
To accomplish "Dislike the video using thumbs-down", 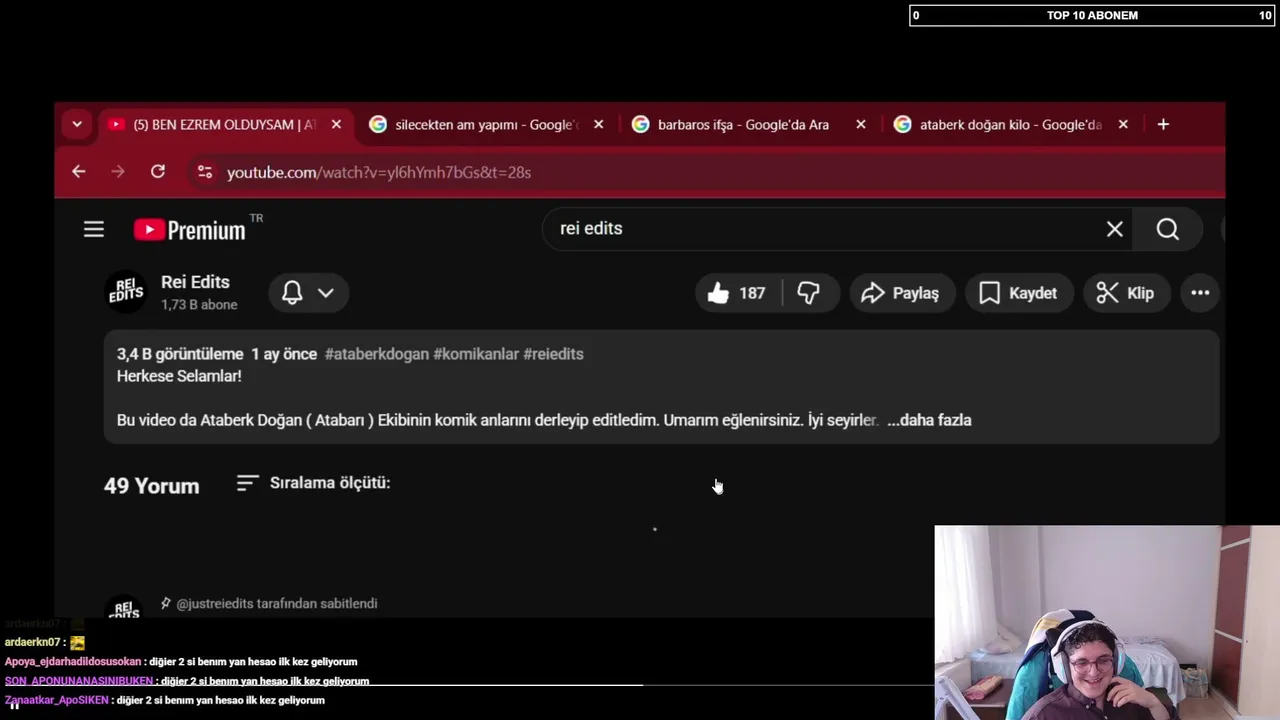I will click(x=809, y=293).
